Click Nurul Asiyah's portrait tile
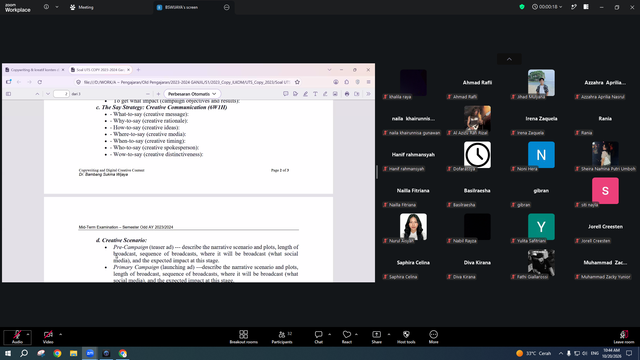The width and height of the screenshot is (640, 360). (413, 227)
